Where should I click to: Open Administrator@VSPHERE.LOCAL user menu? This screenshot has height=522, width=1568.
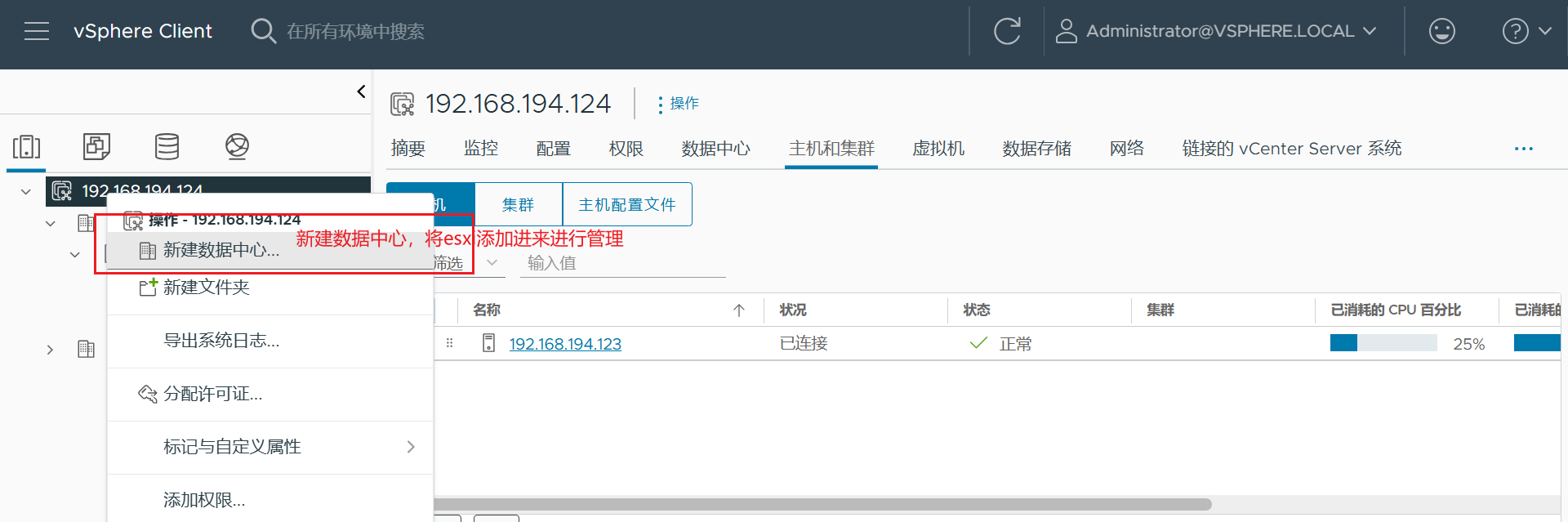(x=1215, y=31)
